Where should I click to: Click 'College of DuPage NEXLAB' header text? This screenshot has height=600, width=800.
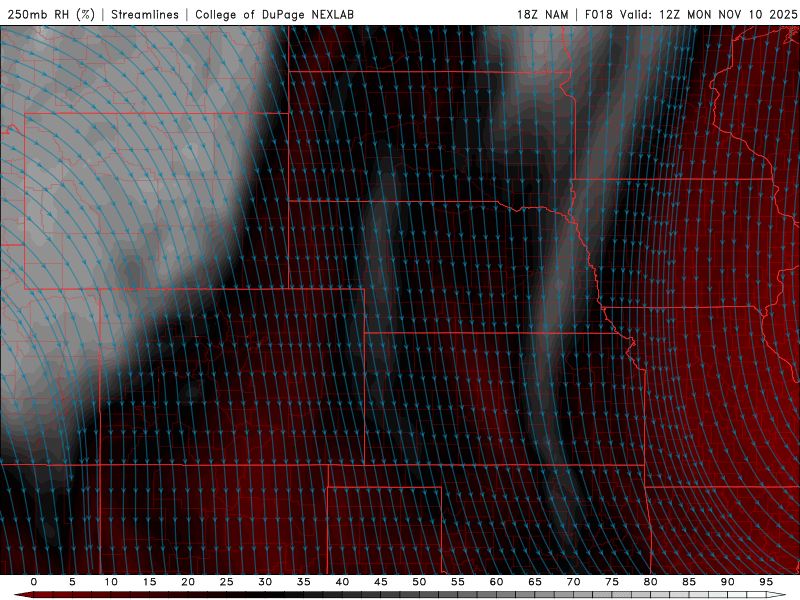(274, 14)
